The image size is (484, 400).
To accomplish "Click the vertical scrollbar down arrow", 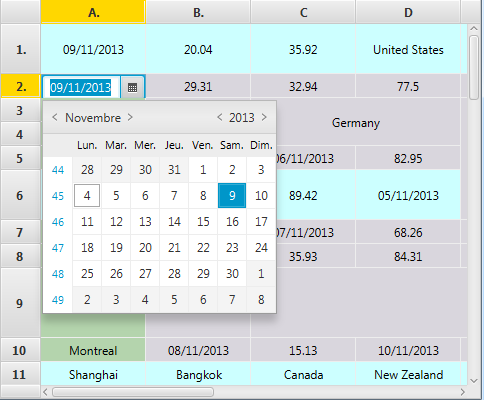I will pyautogui.click(x=474, y=381).
